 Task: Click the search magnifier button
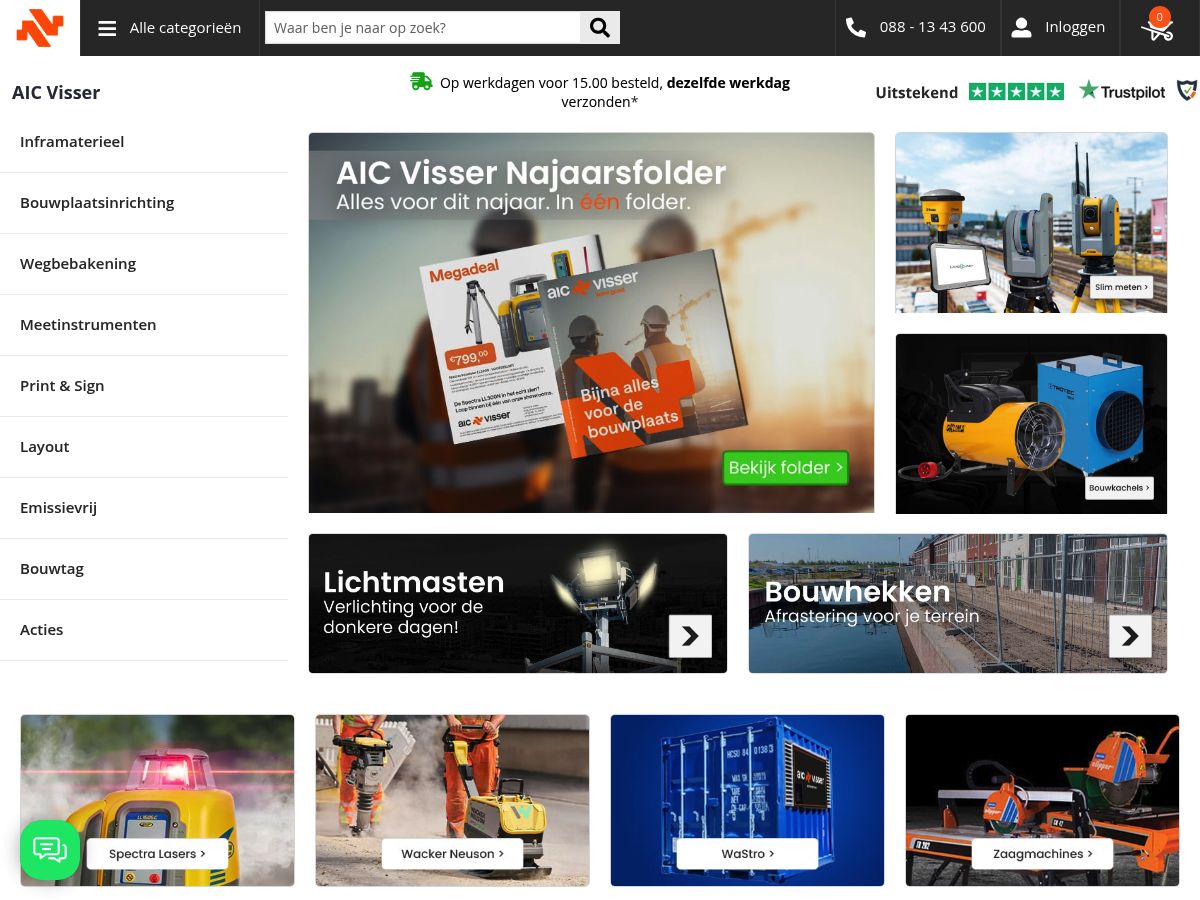pyautogui.click(x=600, y=28)
